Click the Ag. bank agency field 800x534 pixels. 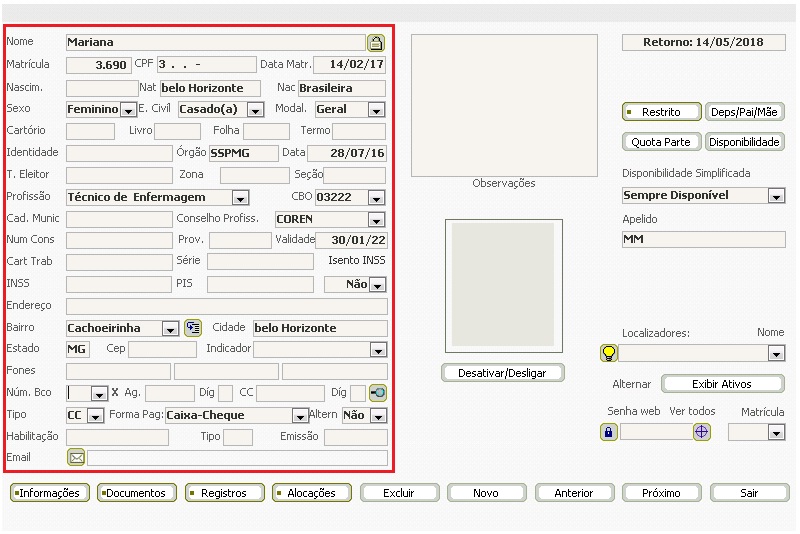(x=170, y=393)
